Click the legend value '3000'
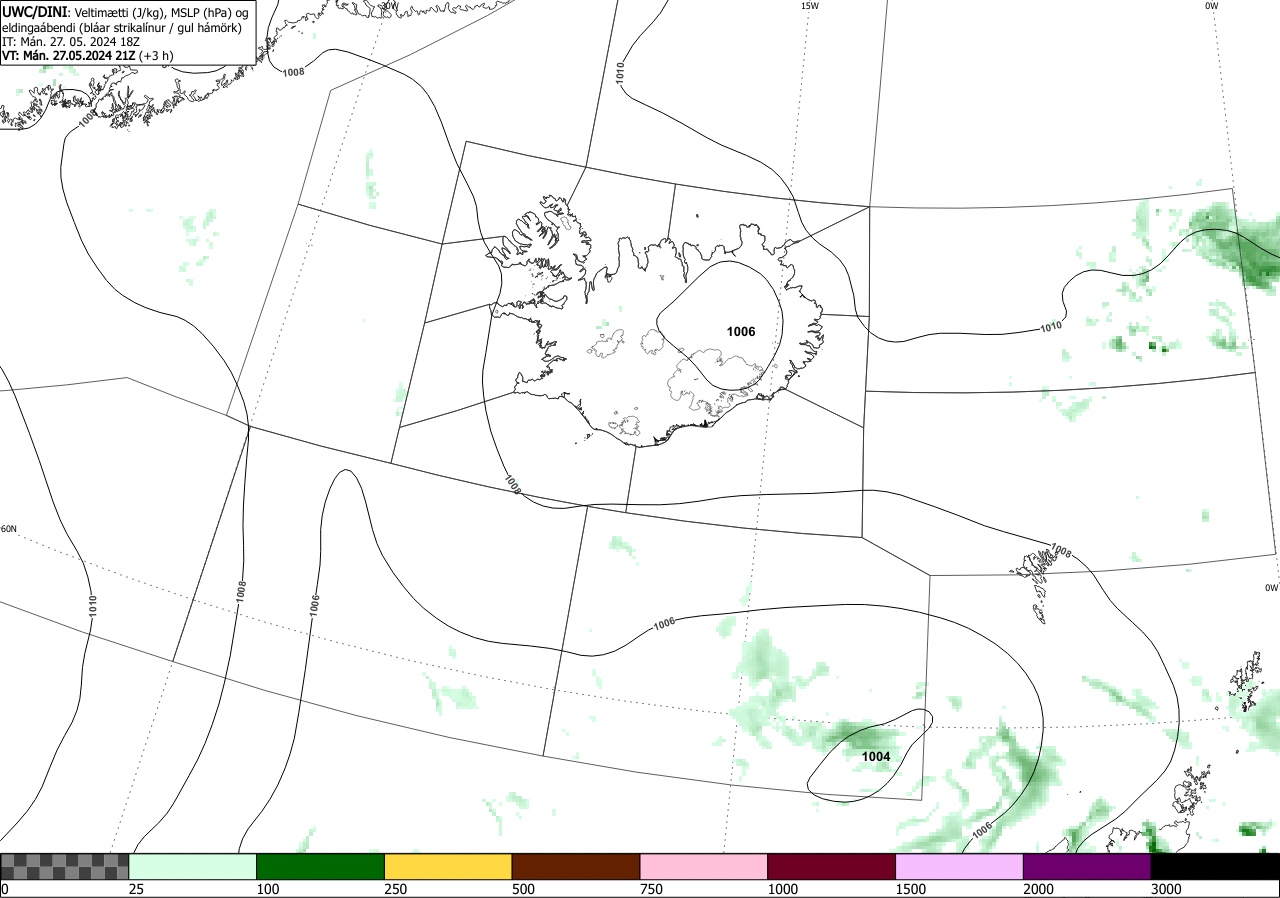Screen dimensions: 1280x898 click(x=1166, y=889)
